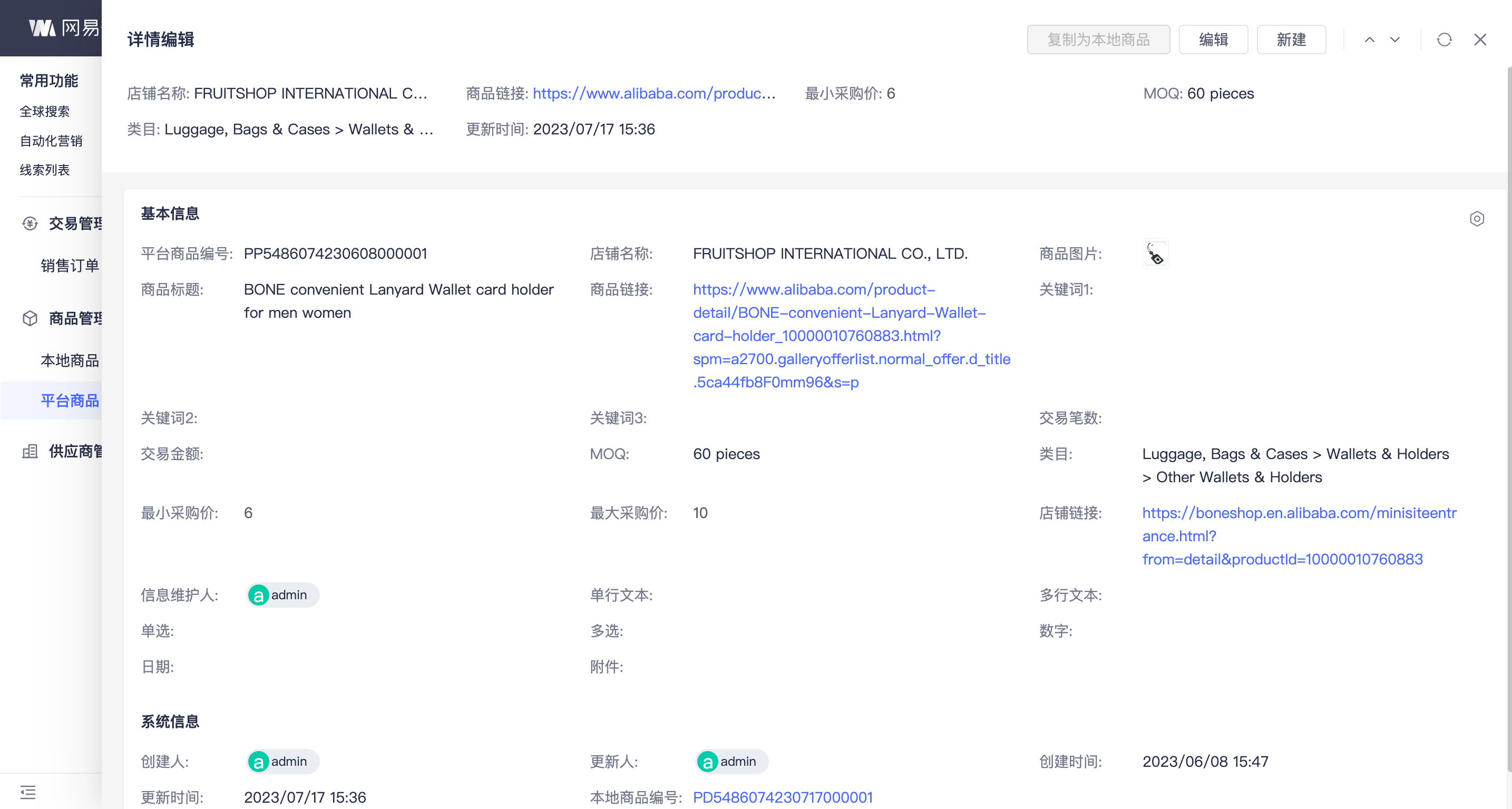The image size is (1512, 809).
Task: Click the product title BONE convenient Lanyard Wallet
Action: coord(398,301)
